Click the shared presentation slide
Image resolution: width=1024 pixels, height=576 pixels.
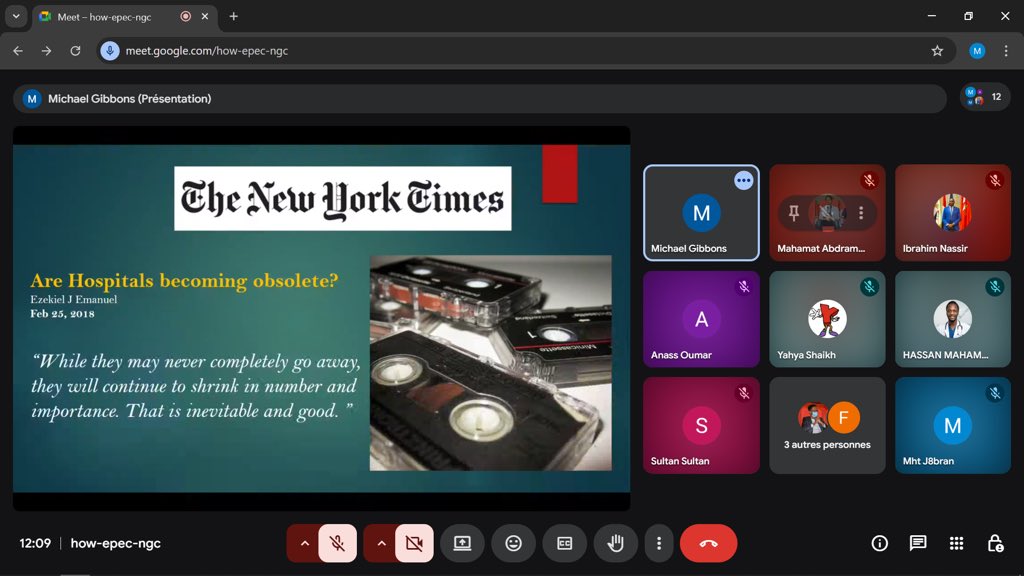(x=321, y=318)
